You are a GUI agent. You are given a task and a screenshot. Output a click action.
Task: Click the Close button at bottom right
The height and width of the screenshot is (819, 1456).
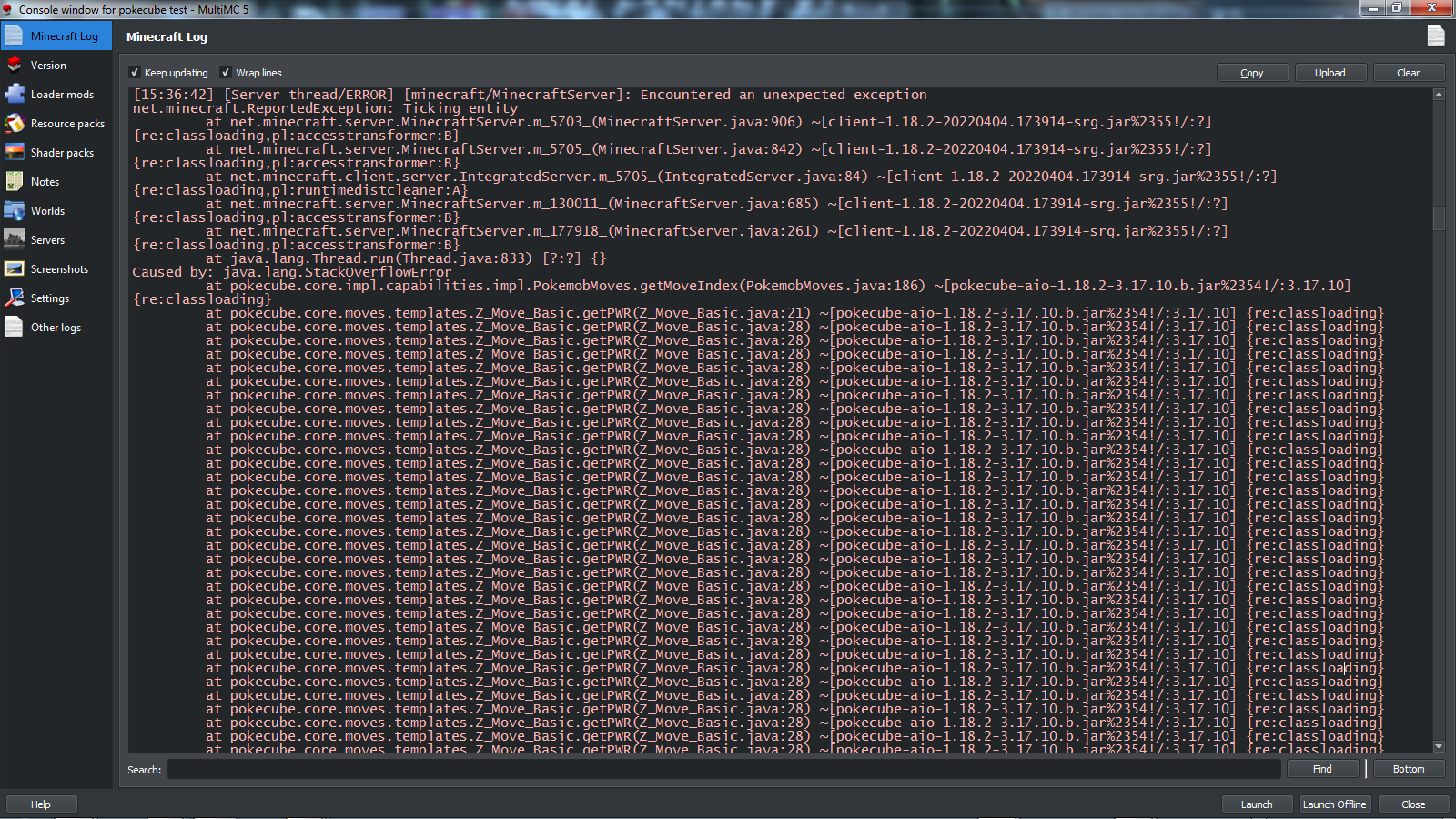point(1413,804)
